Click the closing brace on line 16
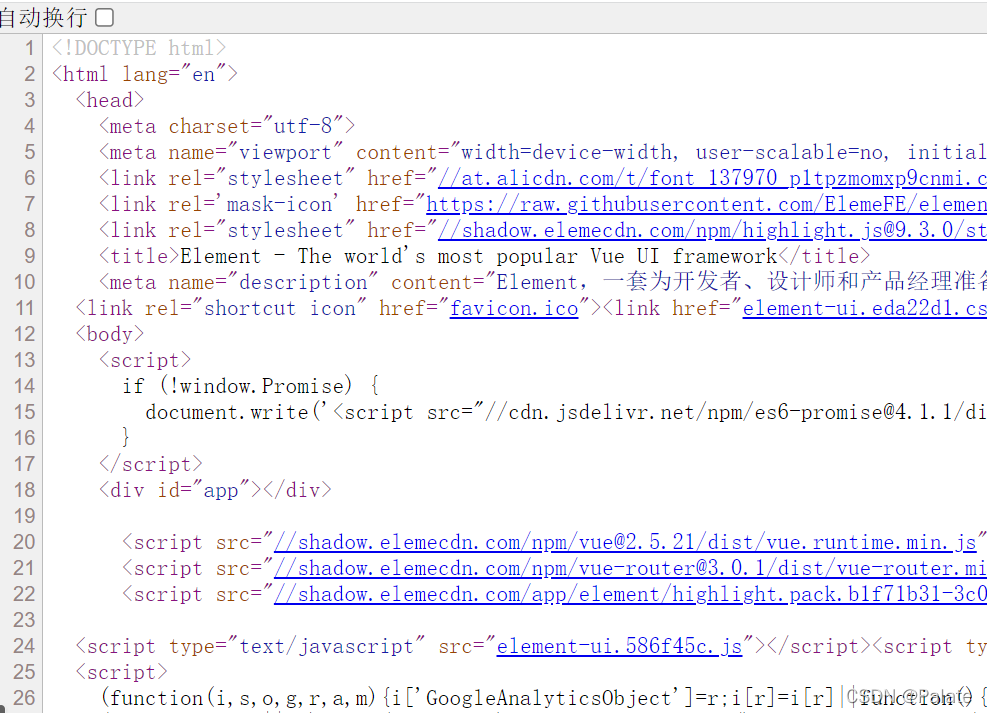Screen dimensions: 987x713 pos(126,438)
